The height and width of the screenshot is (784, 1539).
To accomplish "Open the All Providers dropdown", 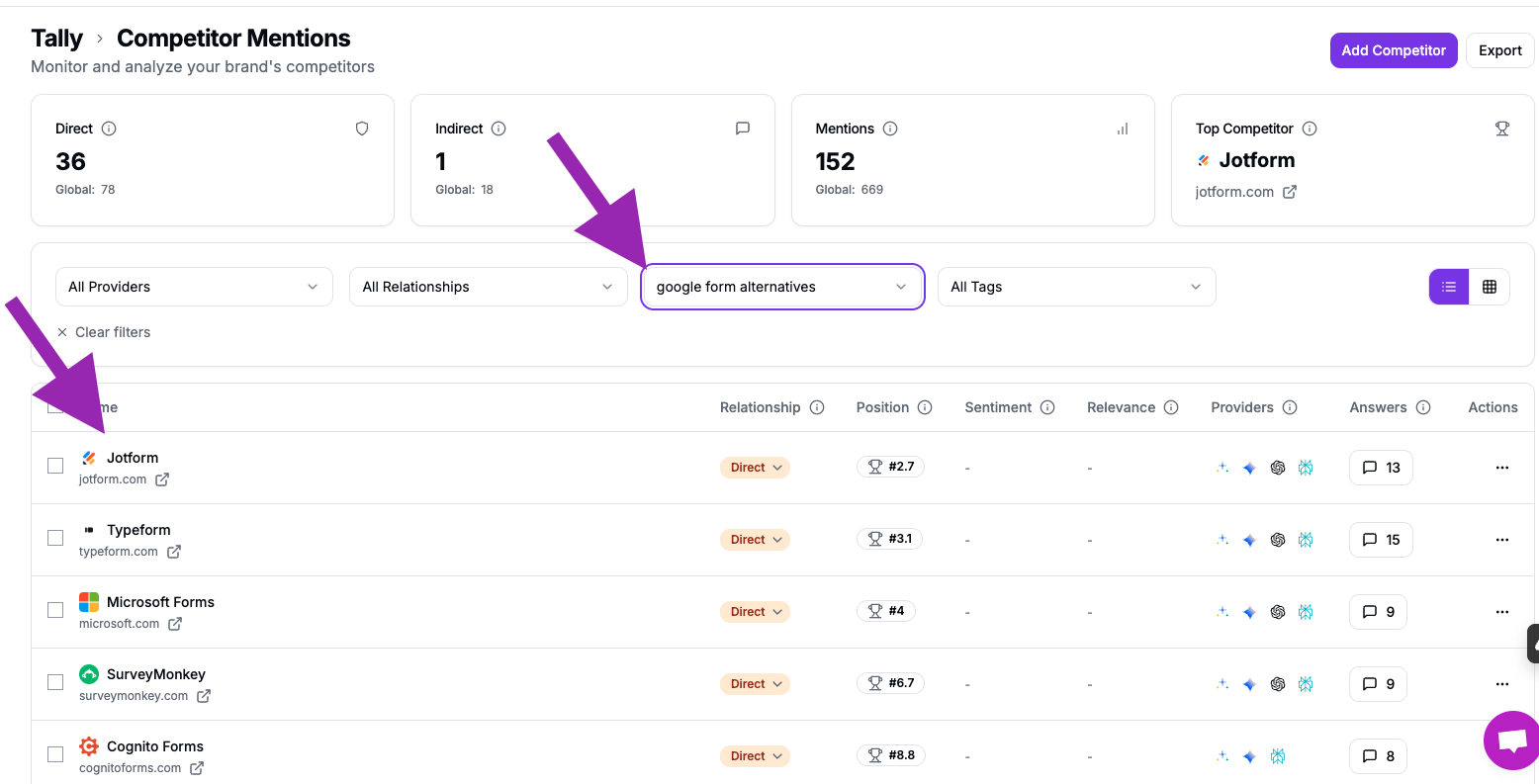I will pos(194,287).
